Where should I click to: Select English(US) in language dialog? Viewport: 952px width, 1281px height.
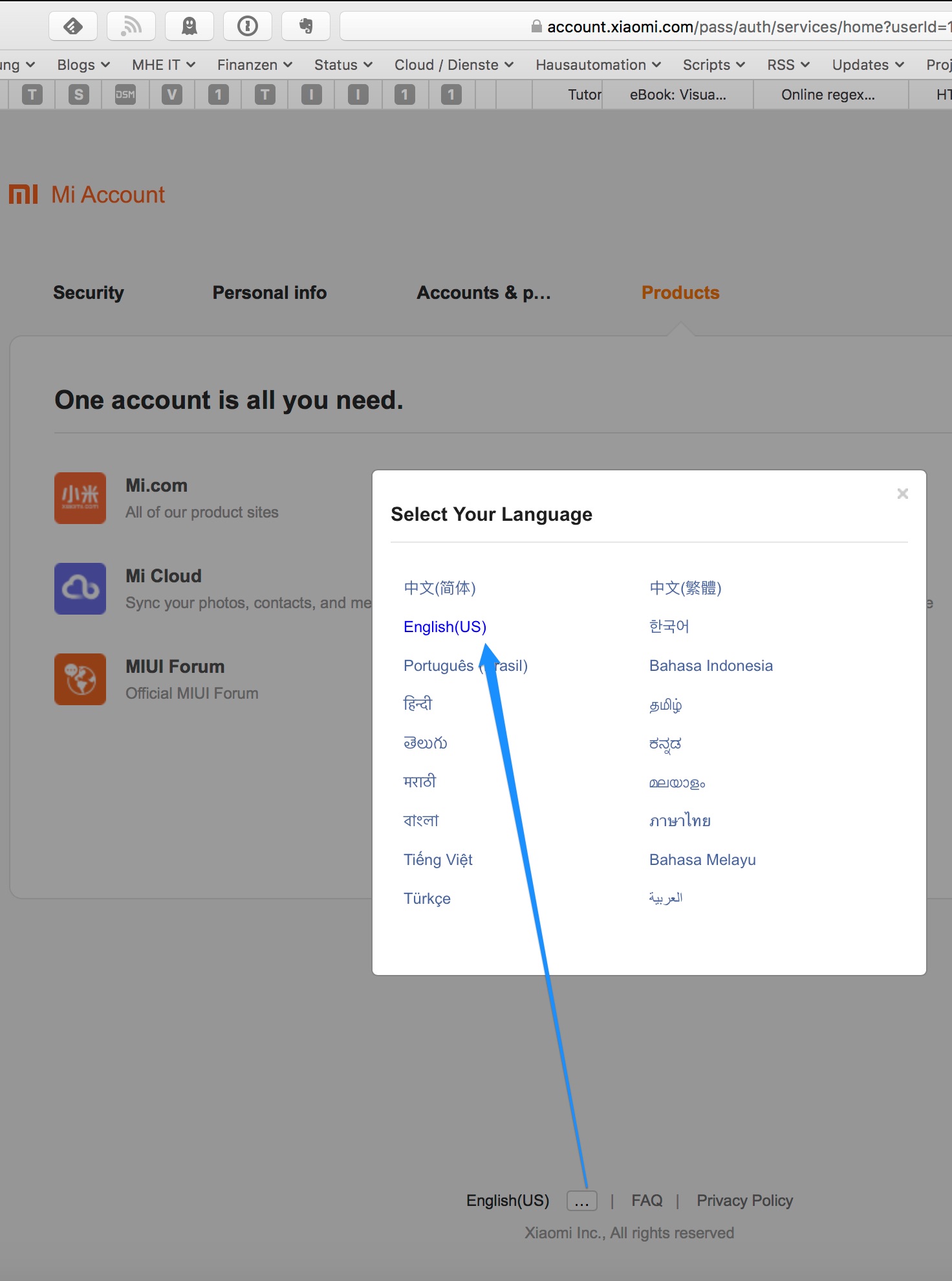445,627
